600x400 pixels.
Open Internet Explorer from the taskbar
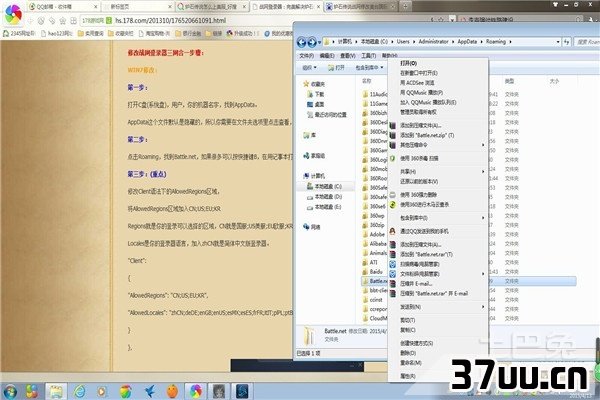tap(79, 391)
